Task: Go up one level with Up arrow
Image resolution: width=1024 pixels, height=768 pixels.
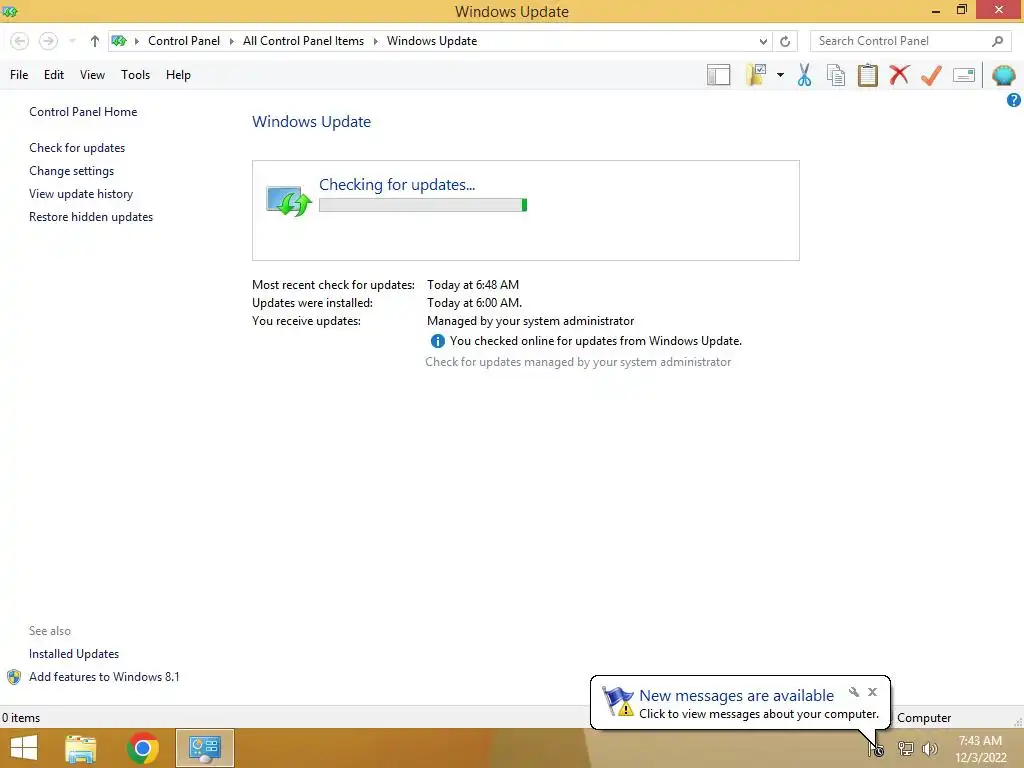Action: click(x=95, y=41)
